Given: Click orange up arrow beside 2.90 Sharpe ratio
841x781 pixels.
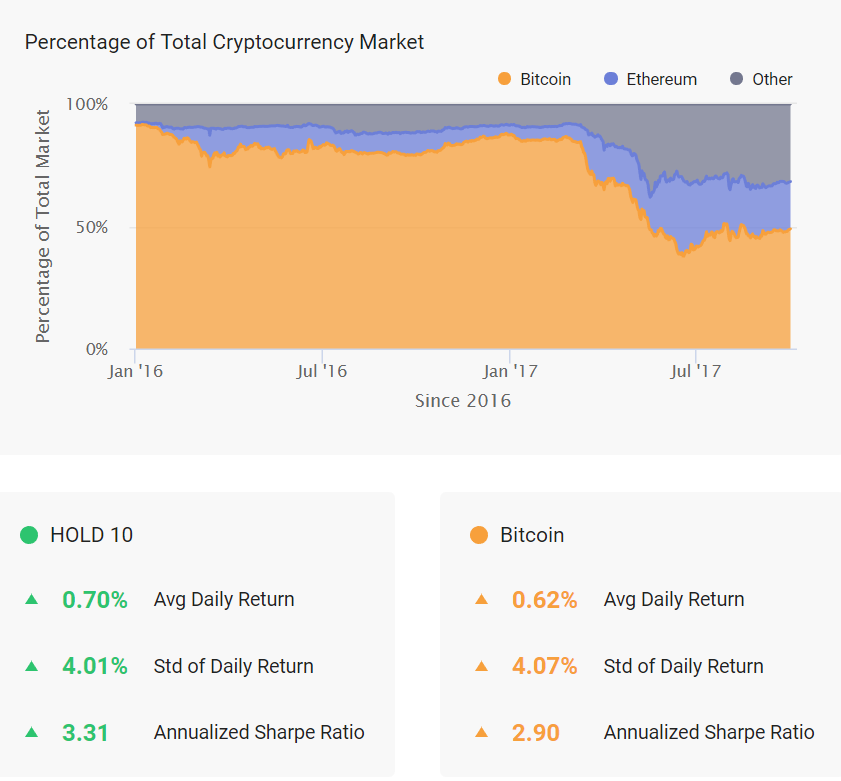Looking at the screenshot, I should click(482, 732).
